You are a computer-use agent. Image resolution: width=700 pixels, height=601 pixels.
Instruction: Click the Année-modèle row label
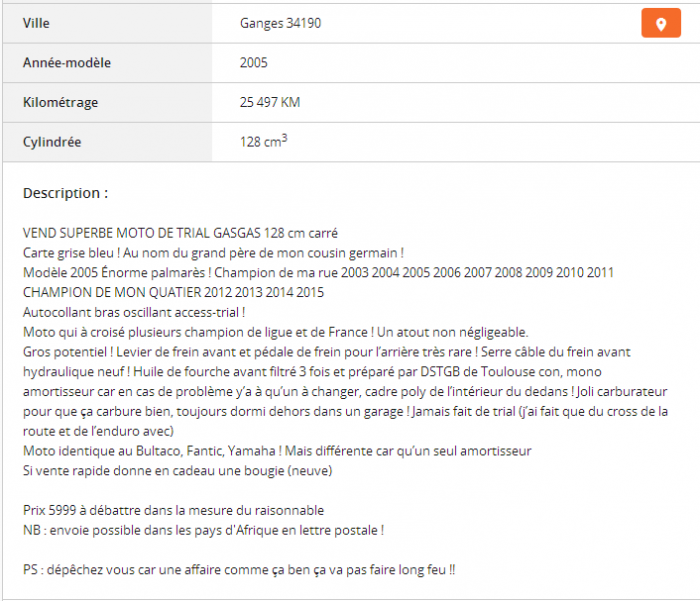click(67, 63)
